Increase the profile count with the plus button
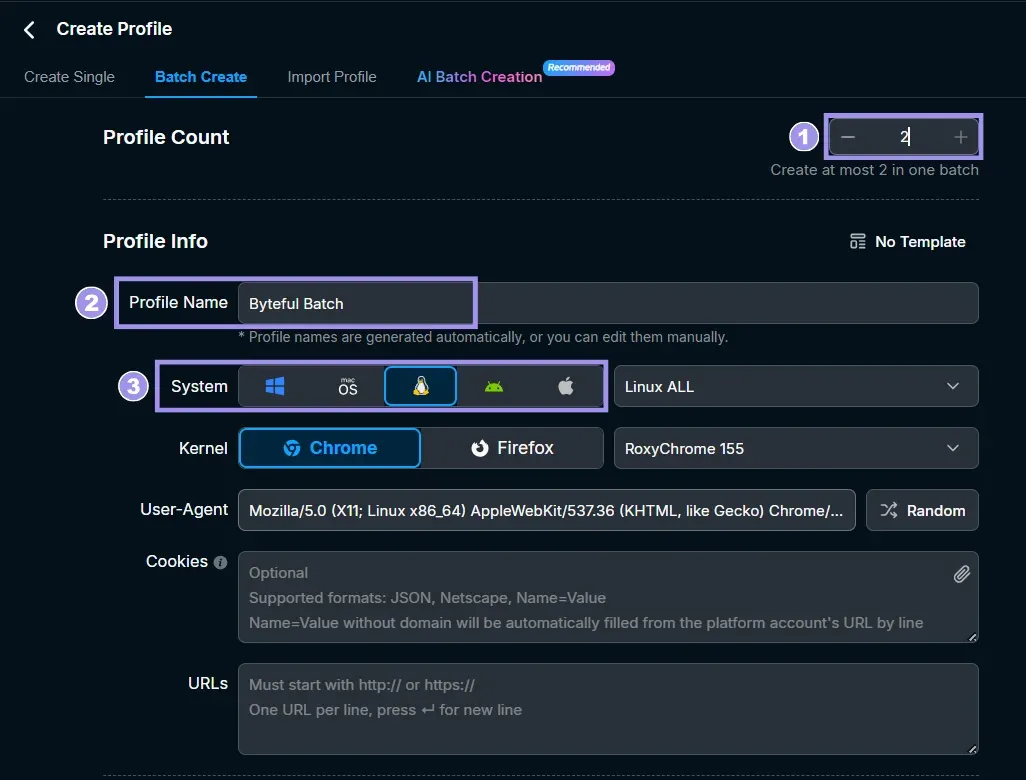This screenshot has height=780, width=1026. [961, 137]
